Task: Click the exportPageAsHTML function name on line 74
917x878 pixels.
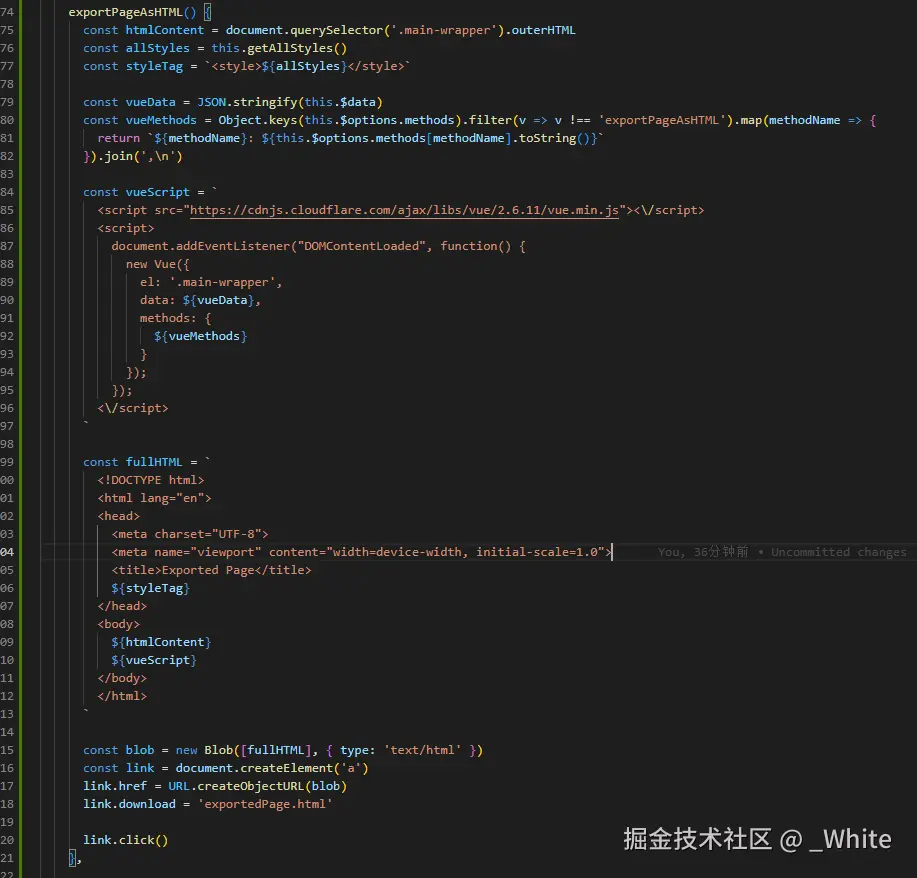Action: (x=130, y=11)
